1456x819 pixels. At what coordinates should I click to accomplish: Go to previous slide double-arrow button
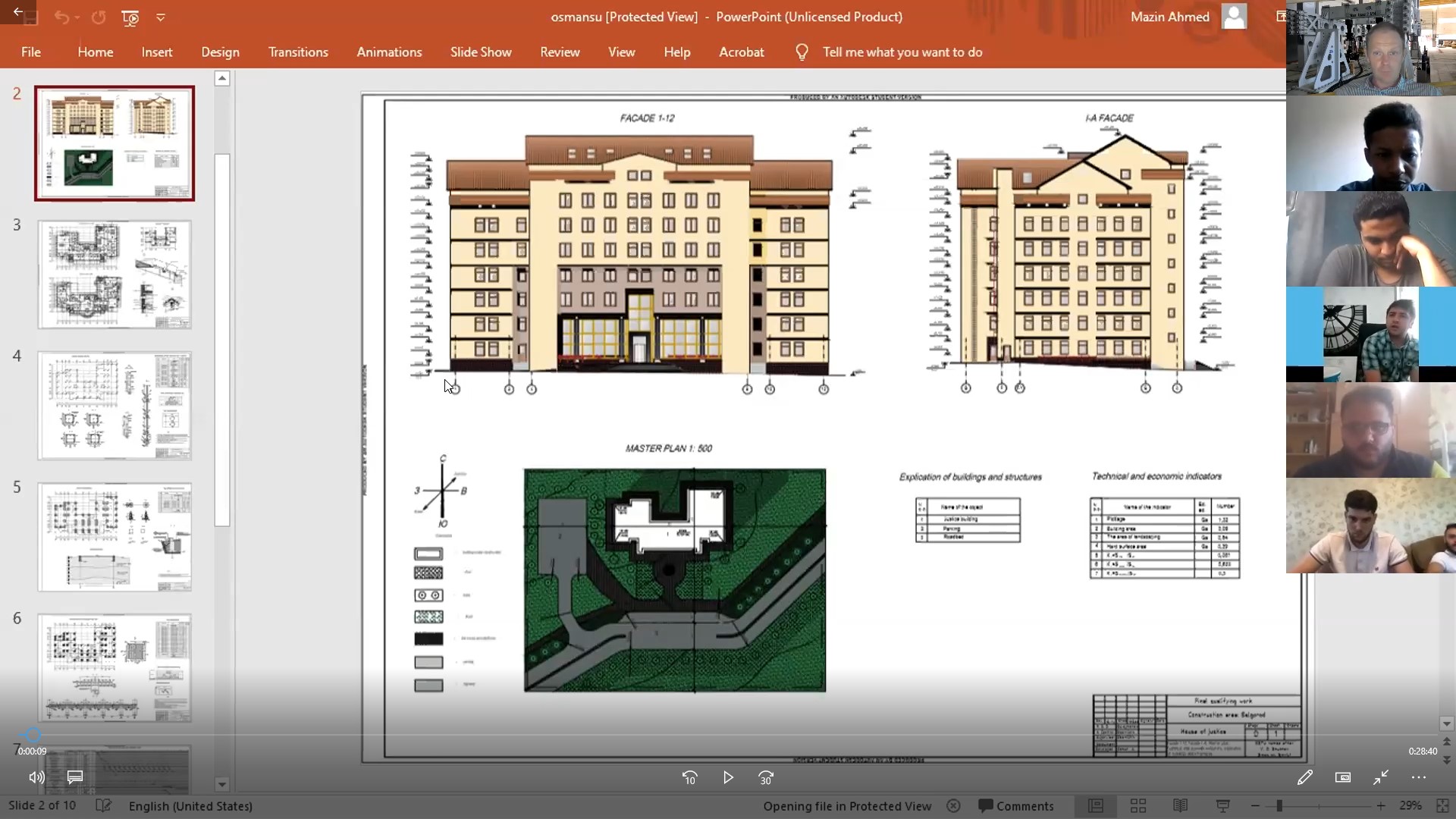[x=1446, y=742]
